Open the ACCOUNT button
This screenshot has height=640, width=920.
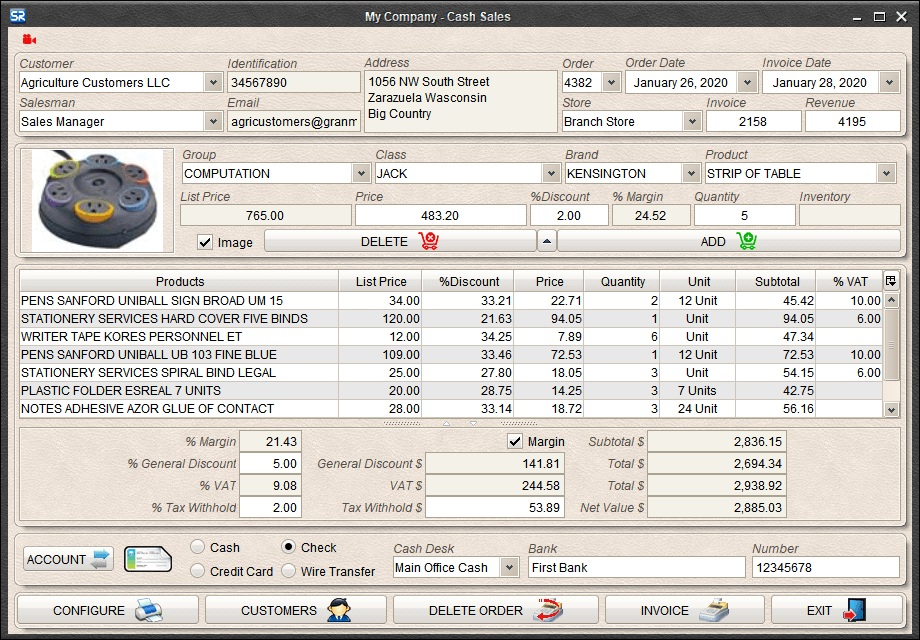click(69, 559)
